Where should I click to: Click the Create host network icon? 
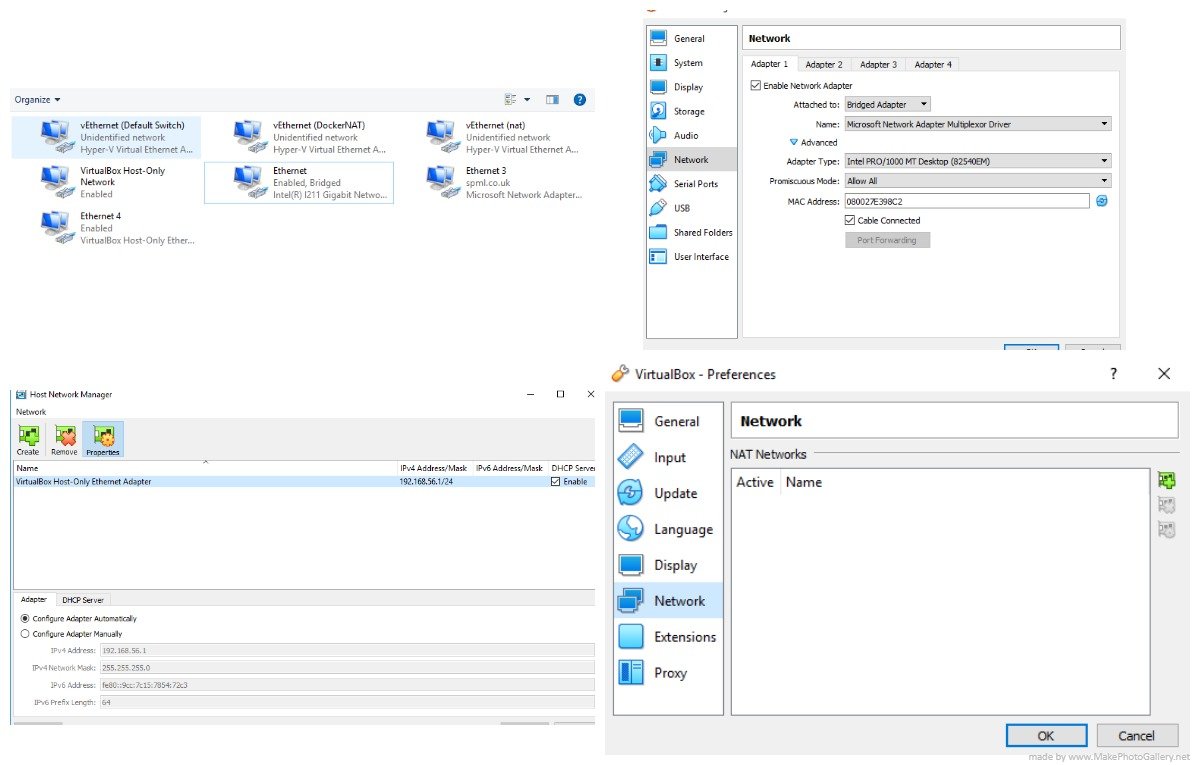pyautogui.click(x=28, y=439)
